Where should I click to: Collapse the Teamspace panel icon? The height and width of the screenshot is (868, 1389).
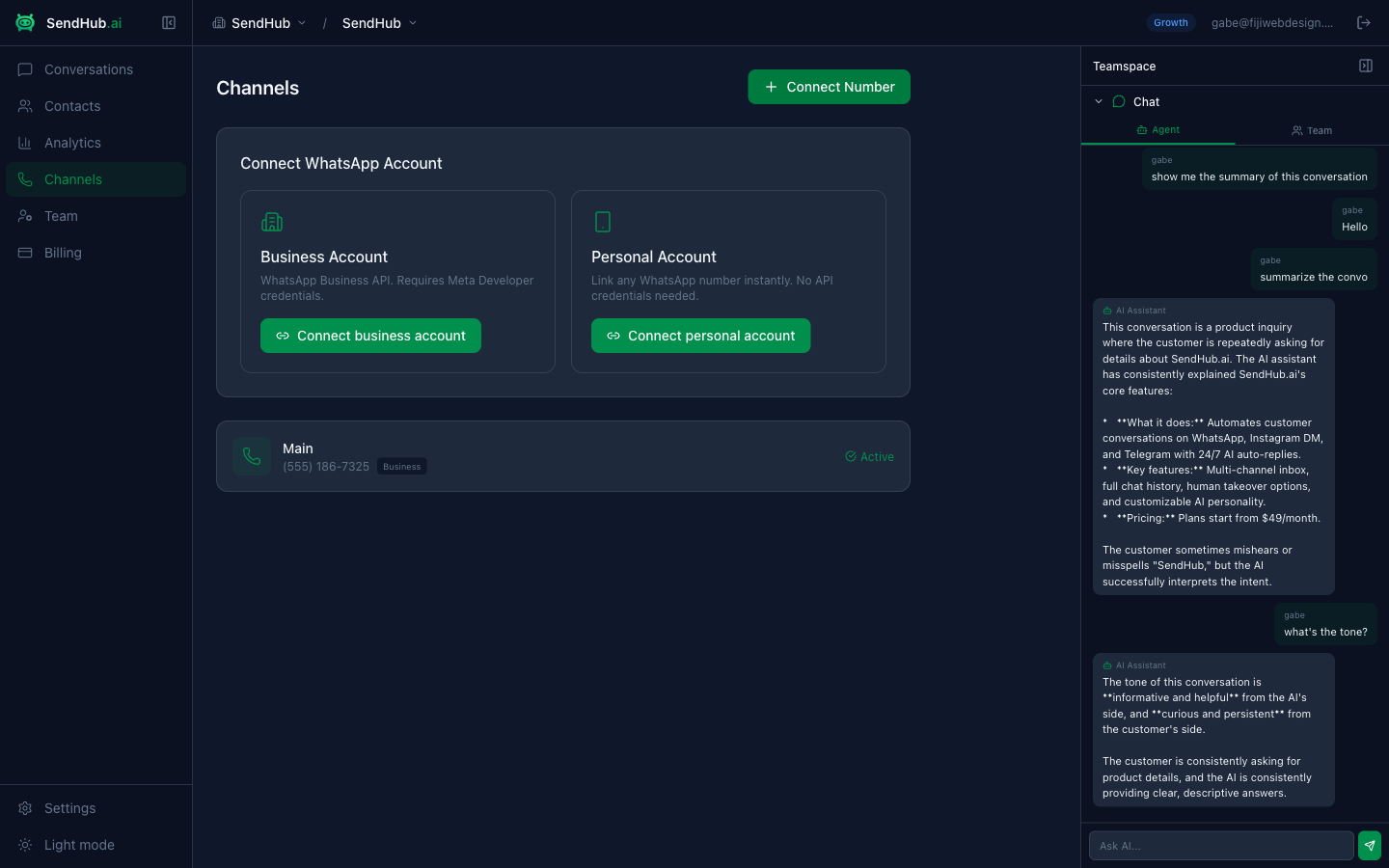pos(1366,66)
